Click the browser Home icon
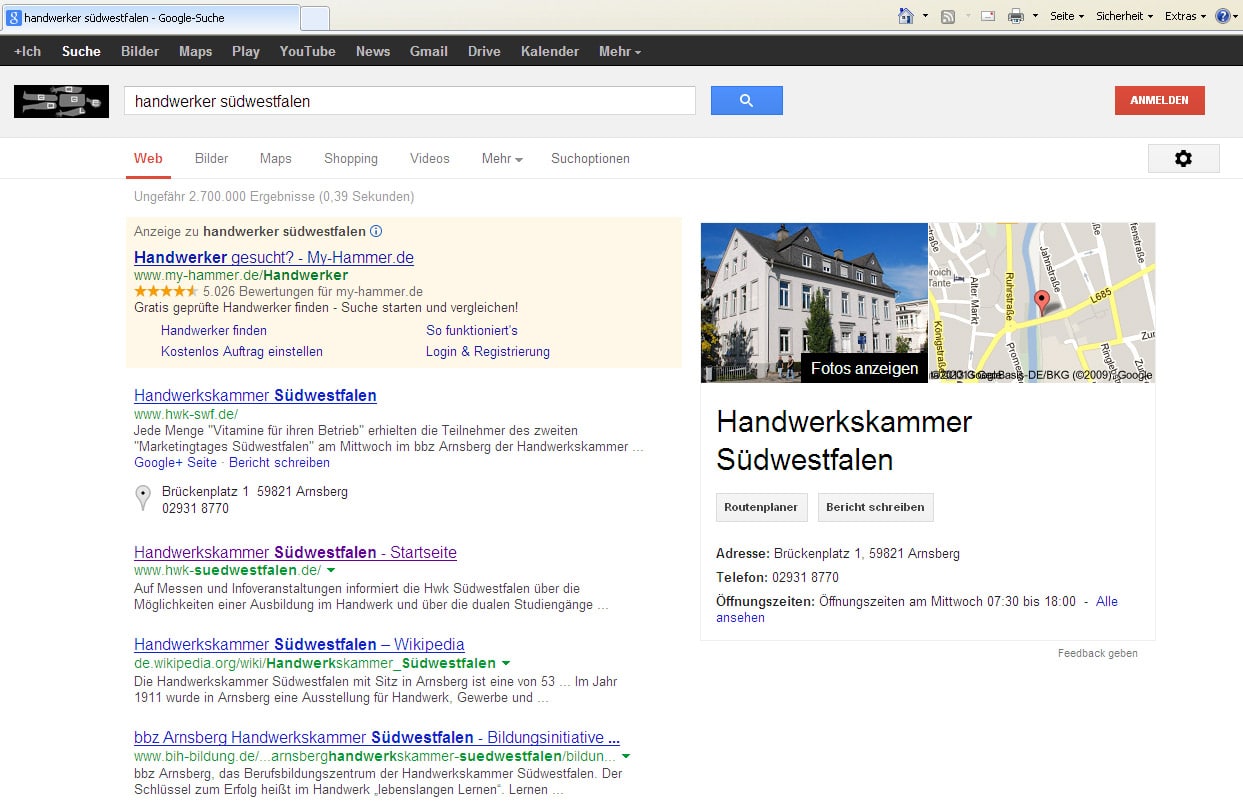Screen dimensions: 1243x804 point(906,16)
